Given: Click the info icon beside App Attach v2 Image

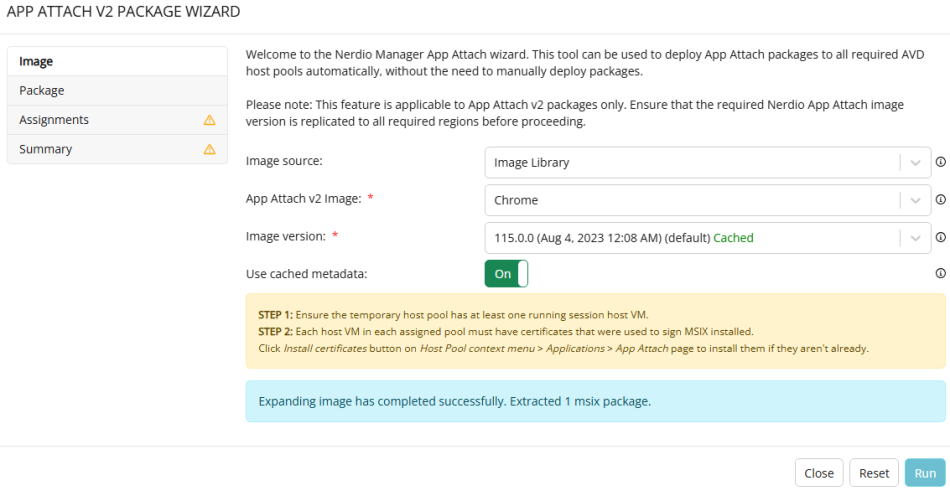Looking at the screenshot, I should tap(940, 199).
